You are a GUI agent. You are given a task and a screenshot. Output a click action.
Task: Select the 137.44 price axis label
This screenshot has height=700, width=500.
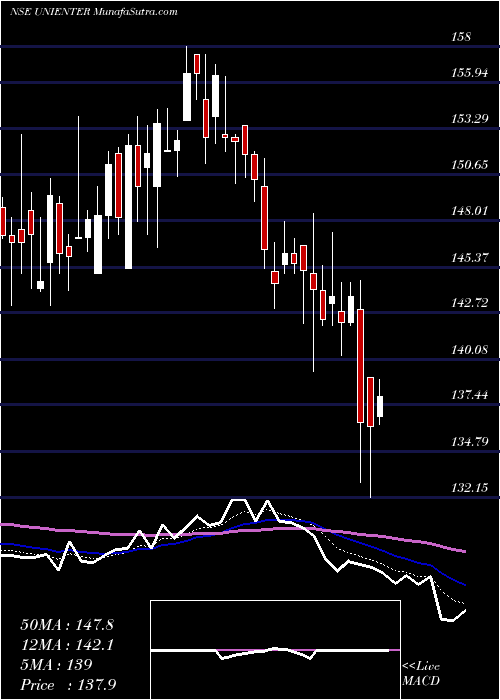(469, 395)
